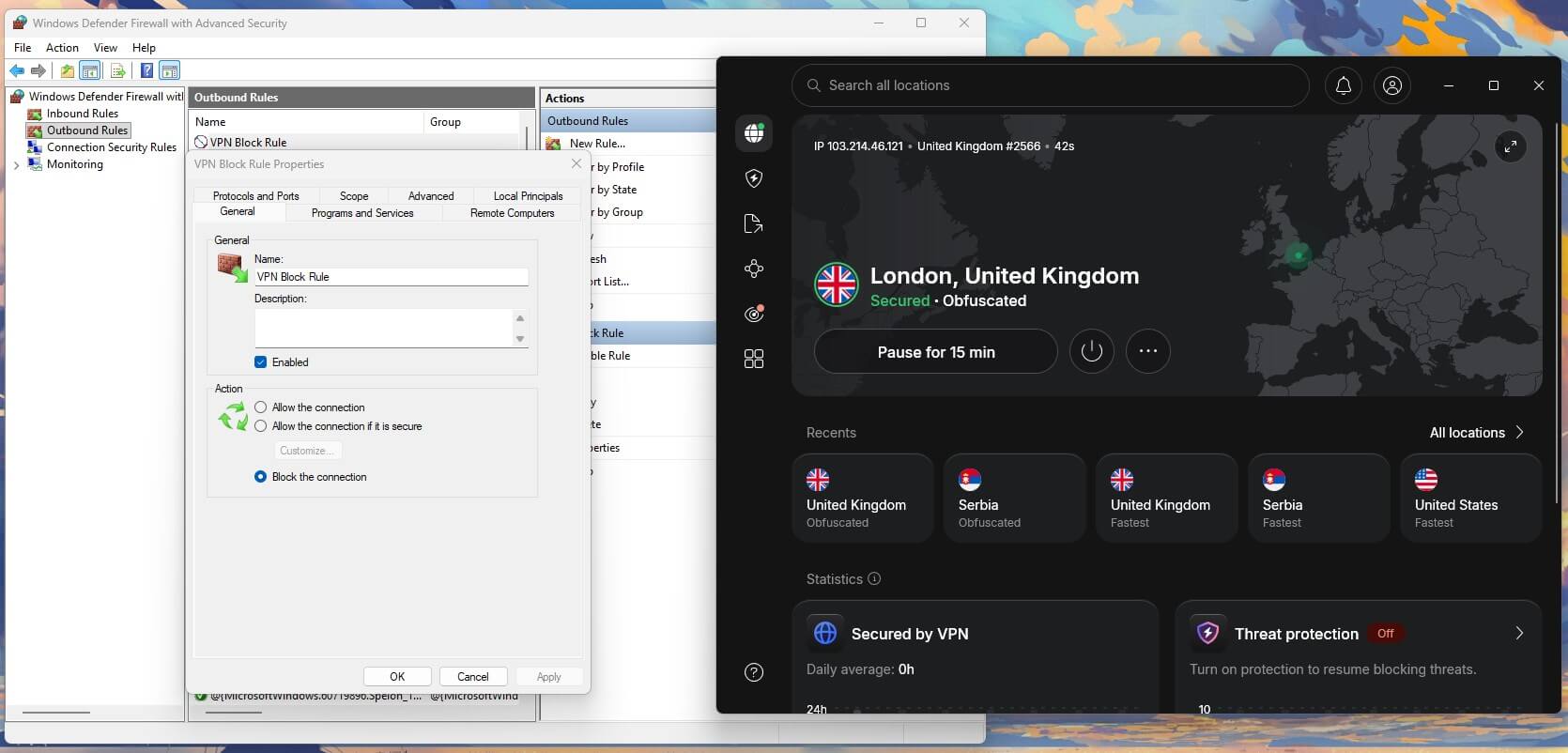Connect to recent United Kingdom Obfuscated
Viewport: 1568px width, 753px height.
[x=863, y=498]
